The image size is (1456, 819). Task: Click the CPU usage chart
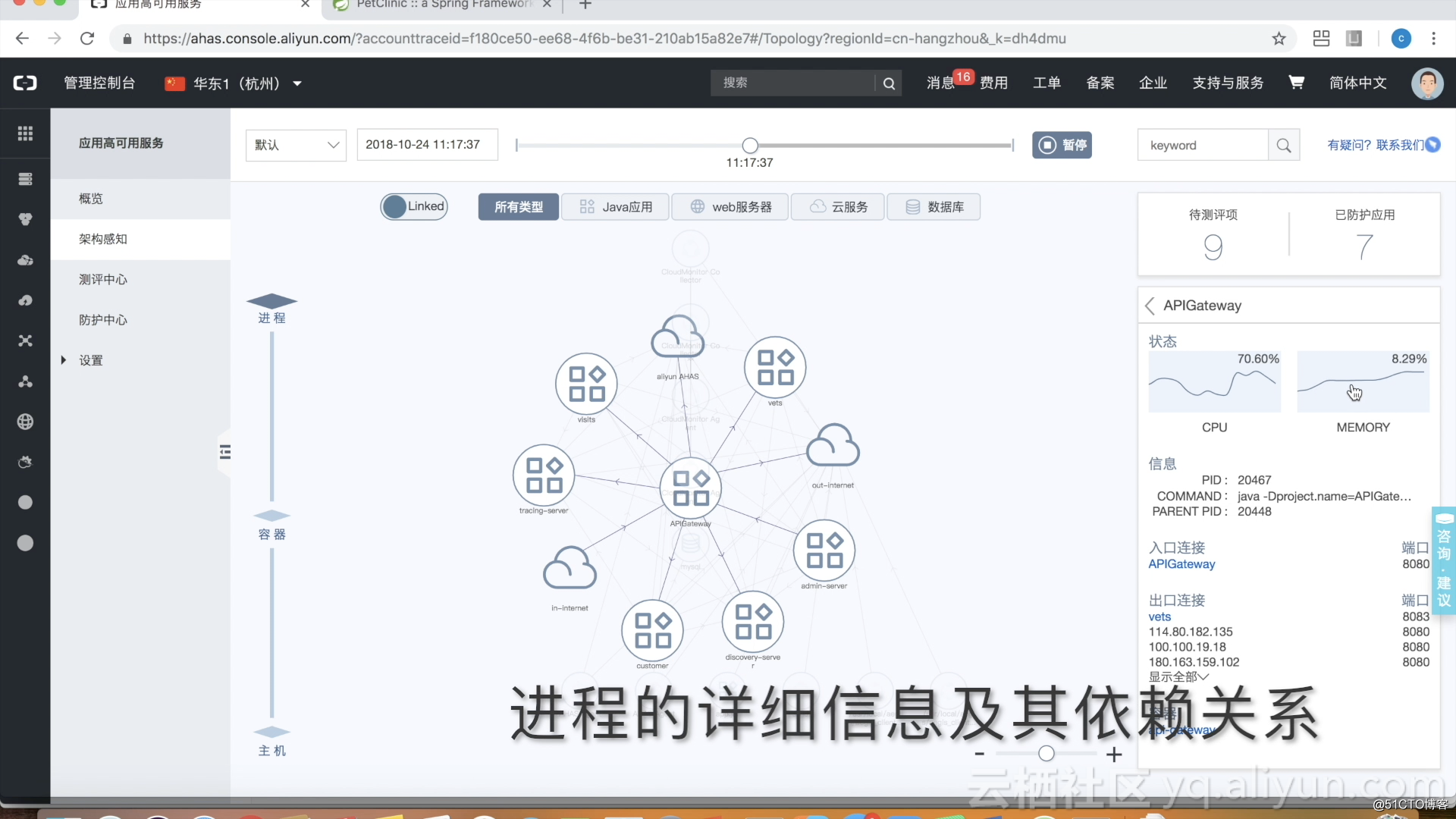[1214, 381]
